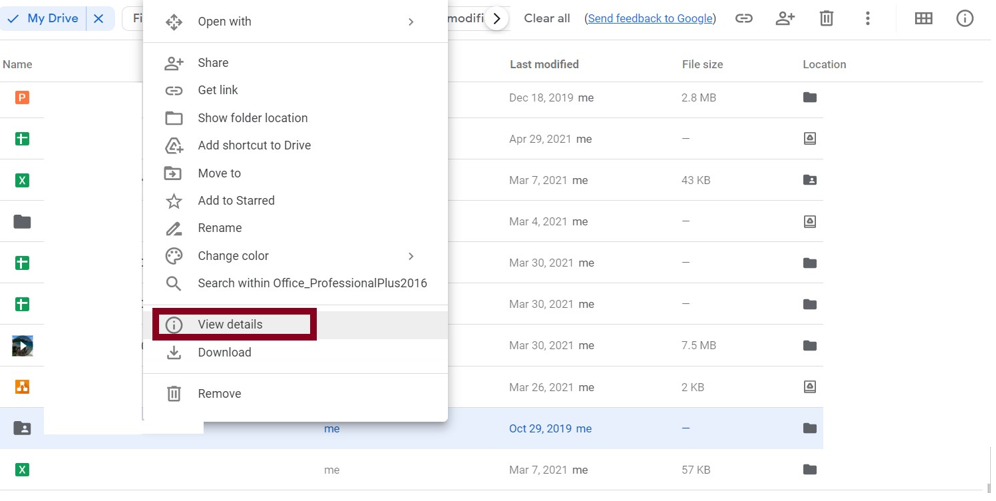This screenshot has height=501, width=996.
Task: Click the PowerPoint file icon in list
Action: (22, 98)
